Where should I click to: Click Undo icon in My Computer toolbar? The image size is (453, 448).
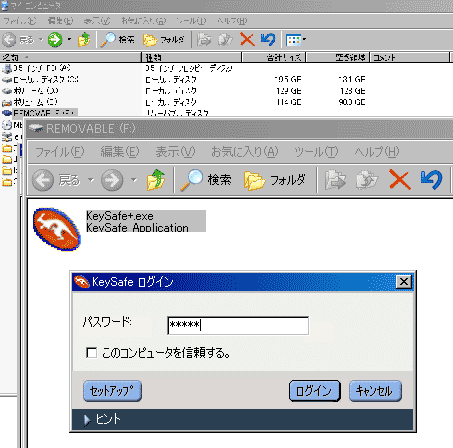coord(268,40)
